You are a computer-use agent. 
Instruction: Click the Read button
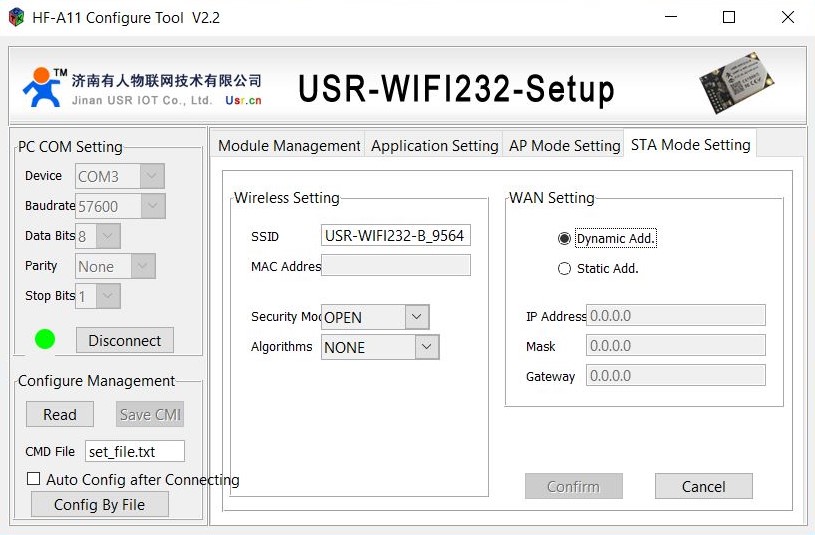tap(60, 414)
